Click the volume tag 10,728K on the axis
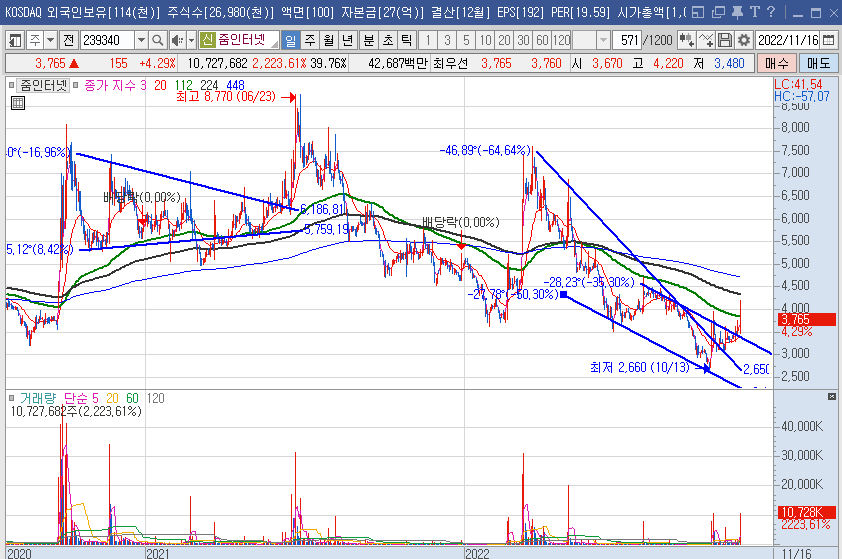Image resolution: width=842 pixels, height=559 pixels. (807, 512)
